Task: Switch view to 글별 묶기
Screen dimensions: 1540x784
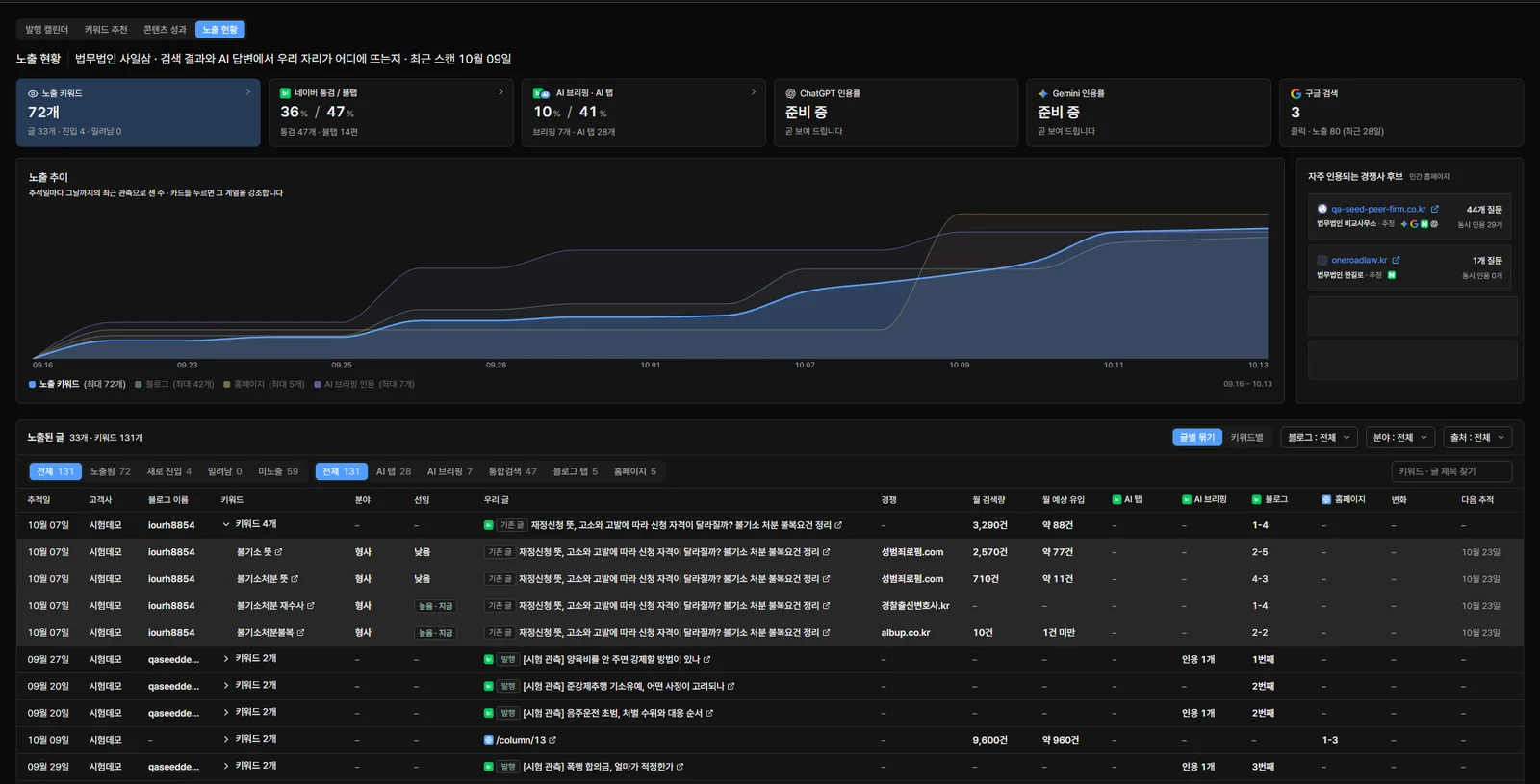Action: 1197,437
